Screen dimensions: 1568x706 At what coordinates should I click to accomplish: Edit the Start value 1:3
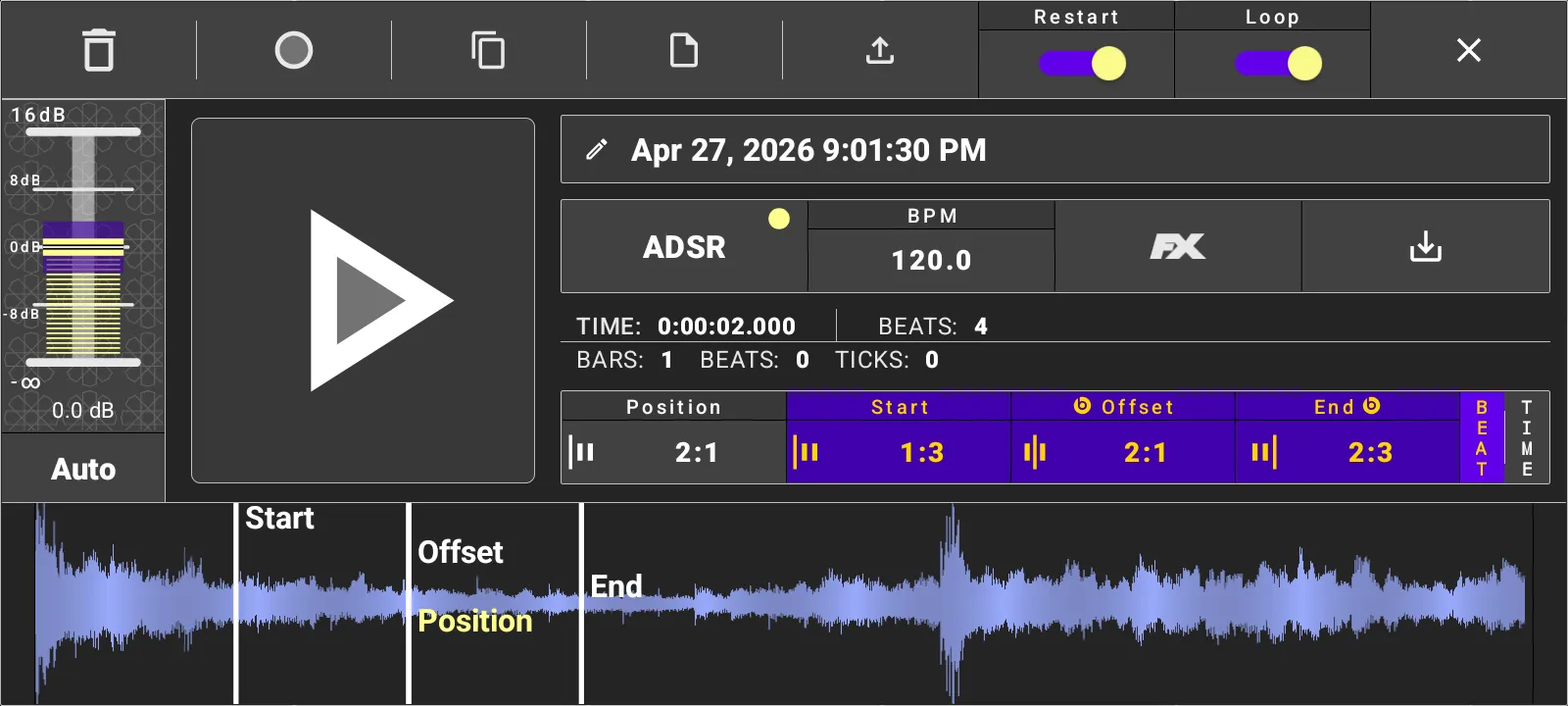922,453
